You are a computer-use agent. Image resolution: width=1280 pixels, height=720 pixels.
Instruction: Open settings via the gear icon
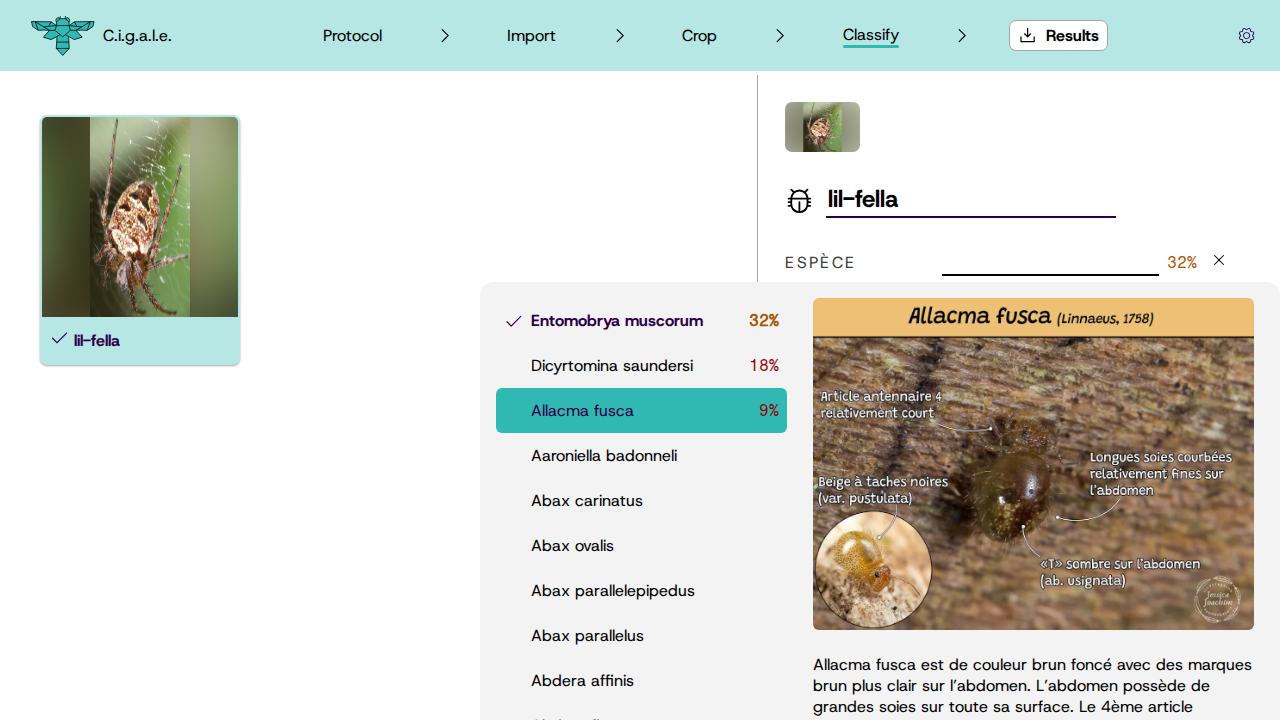tap(1246, 36)
